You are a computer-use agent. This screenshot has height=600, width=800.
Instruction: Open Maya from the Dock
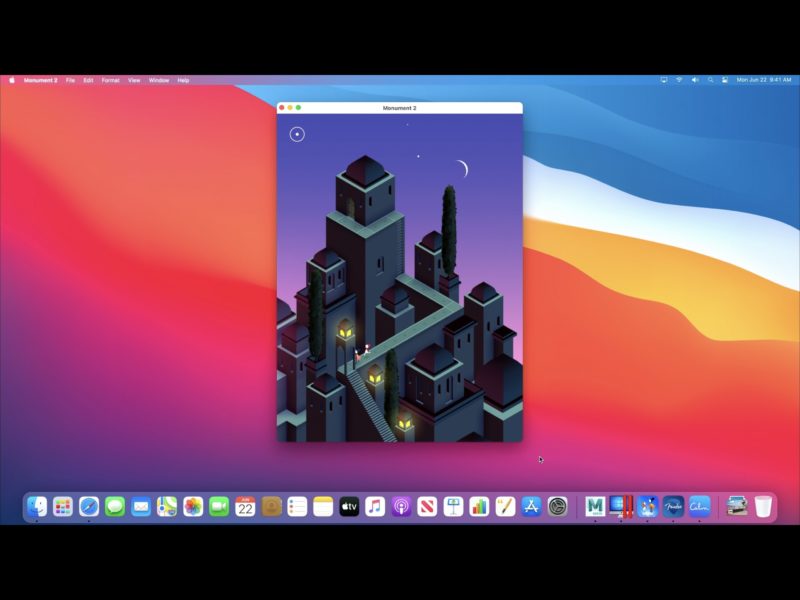click(595, 507)
